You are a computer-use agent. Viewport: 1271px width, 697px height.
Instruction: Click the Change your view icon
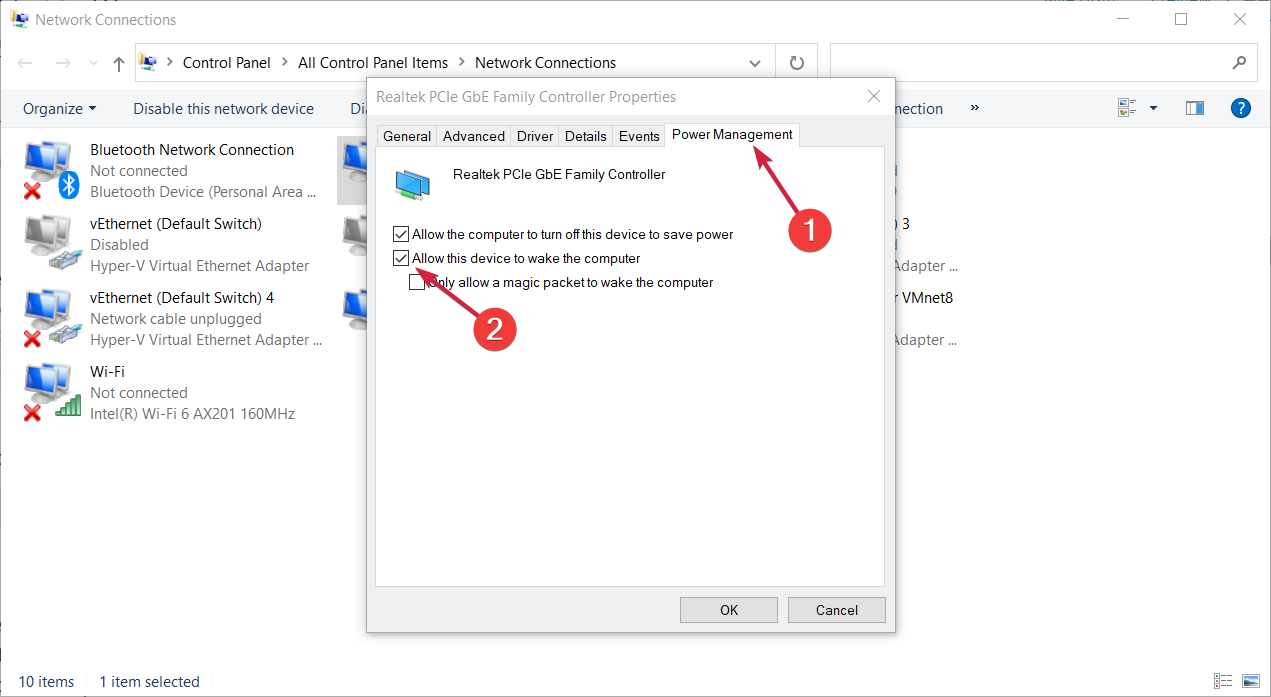pyautogui.click(x=1128, y=108)
